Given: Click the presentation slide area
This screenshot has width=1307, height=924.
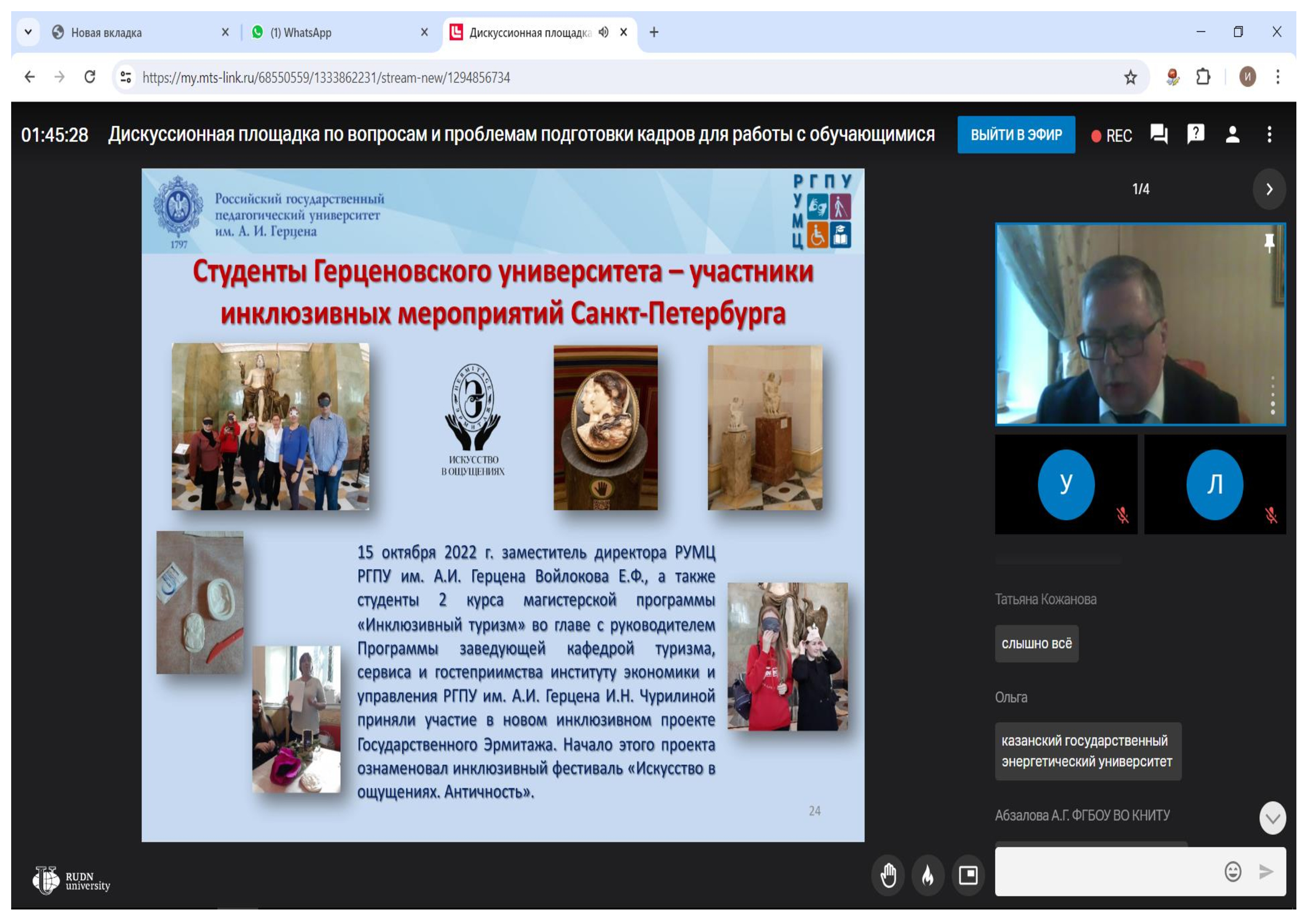Looking at the screenshot, I should pyautogui.click(x=503, y=504).
